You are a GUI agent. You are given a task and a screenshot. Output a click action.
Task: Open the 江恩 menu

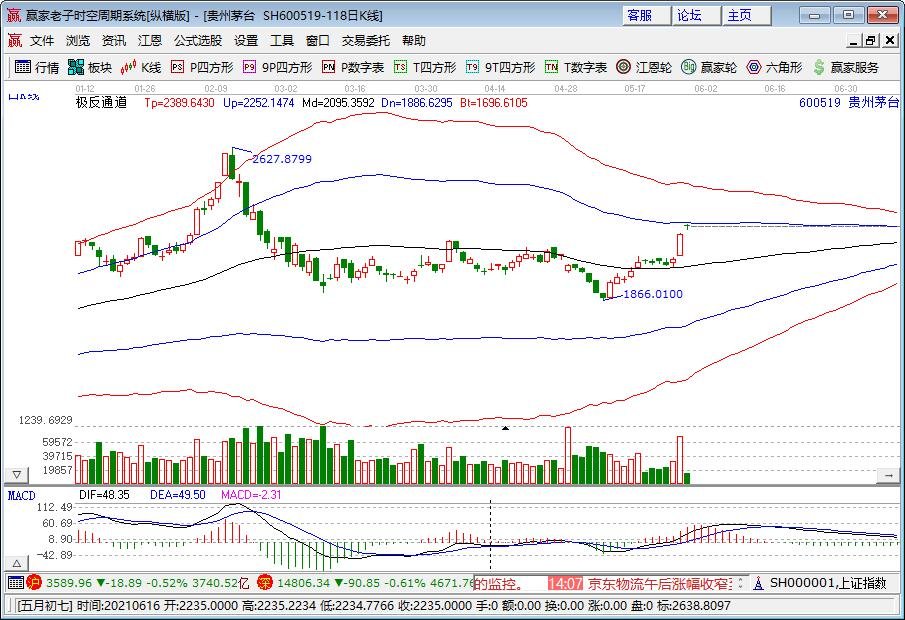149,40
